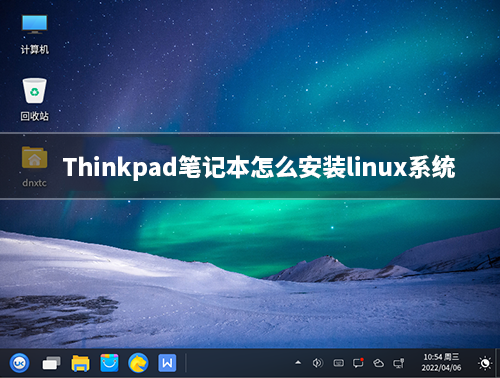500x378 pixels.
Task: Open the WPS Writer icon
Action: [x=167, y=363]
